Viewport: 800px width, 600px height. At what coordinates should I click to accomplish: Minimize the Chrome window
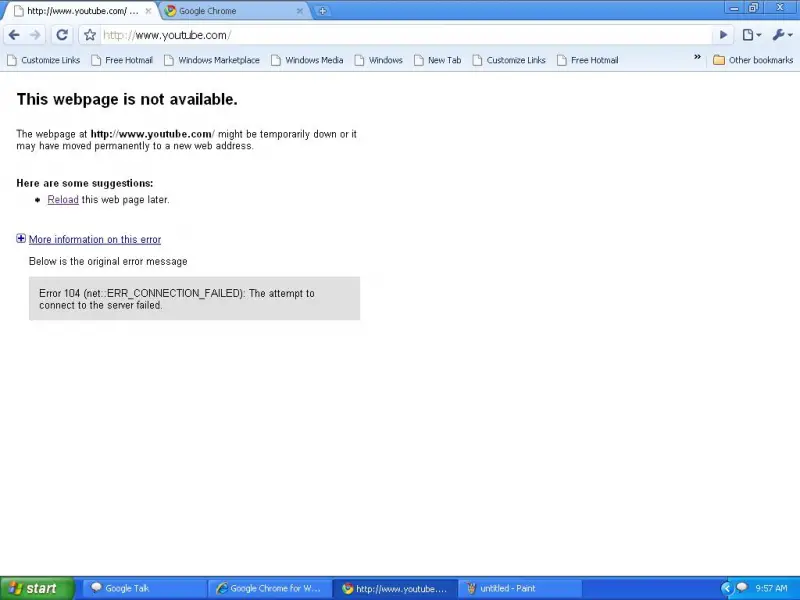click(x=735, y=8)
